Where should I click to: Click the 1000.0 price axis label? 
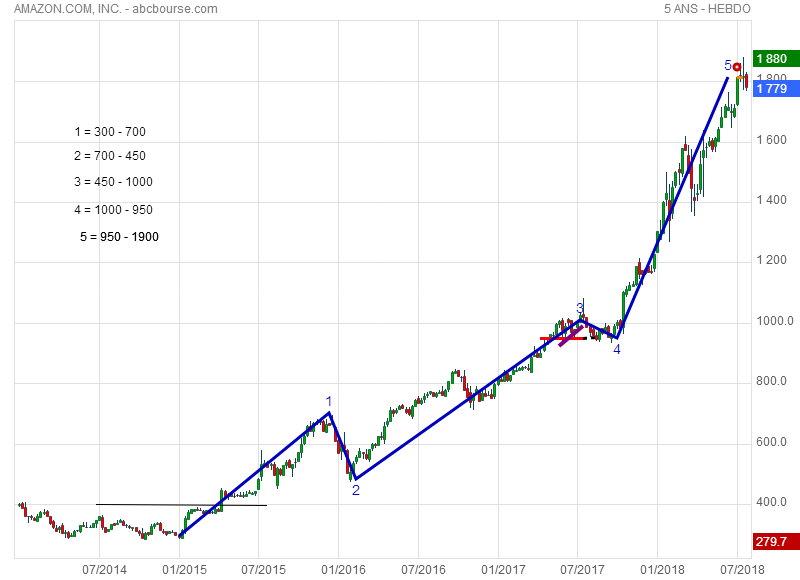[774, 321]
